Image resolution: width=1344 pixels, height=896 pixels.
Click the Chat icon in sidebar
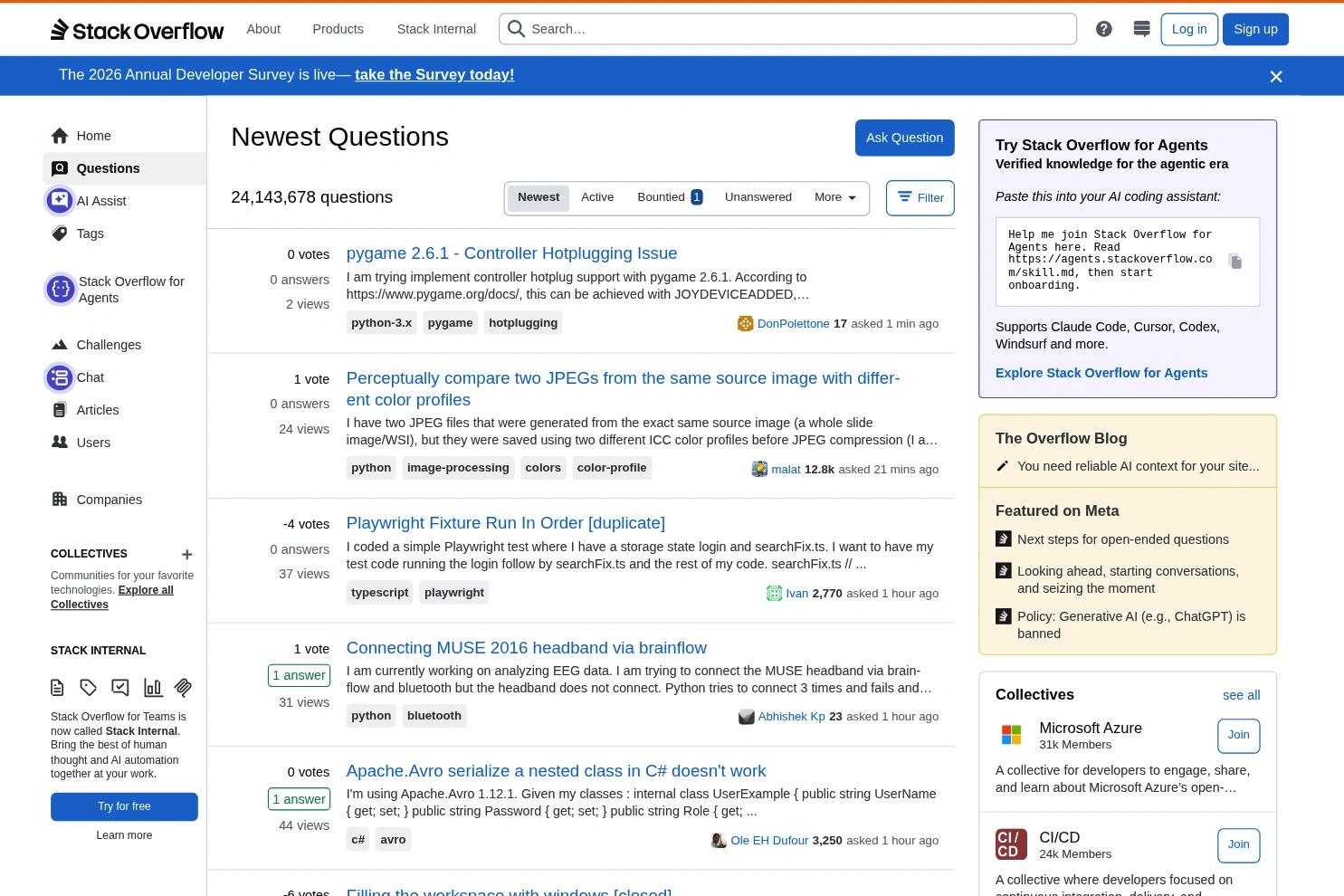click(60, 377)
